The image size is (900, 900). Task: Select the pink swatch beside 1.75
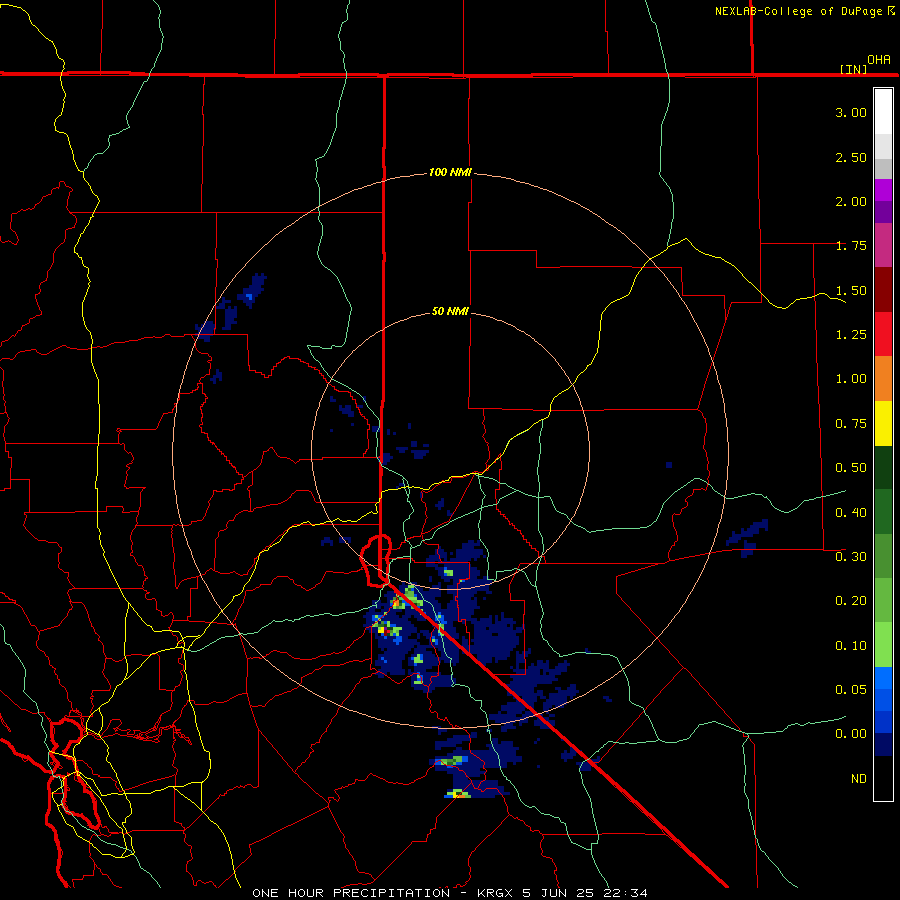point(883,245)
